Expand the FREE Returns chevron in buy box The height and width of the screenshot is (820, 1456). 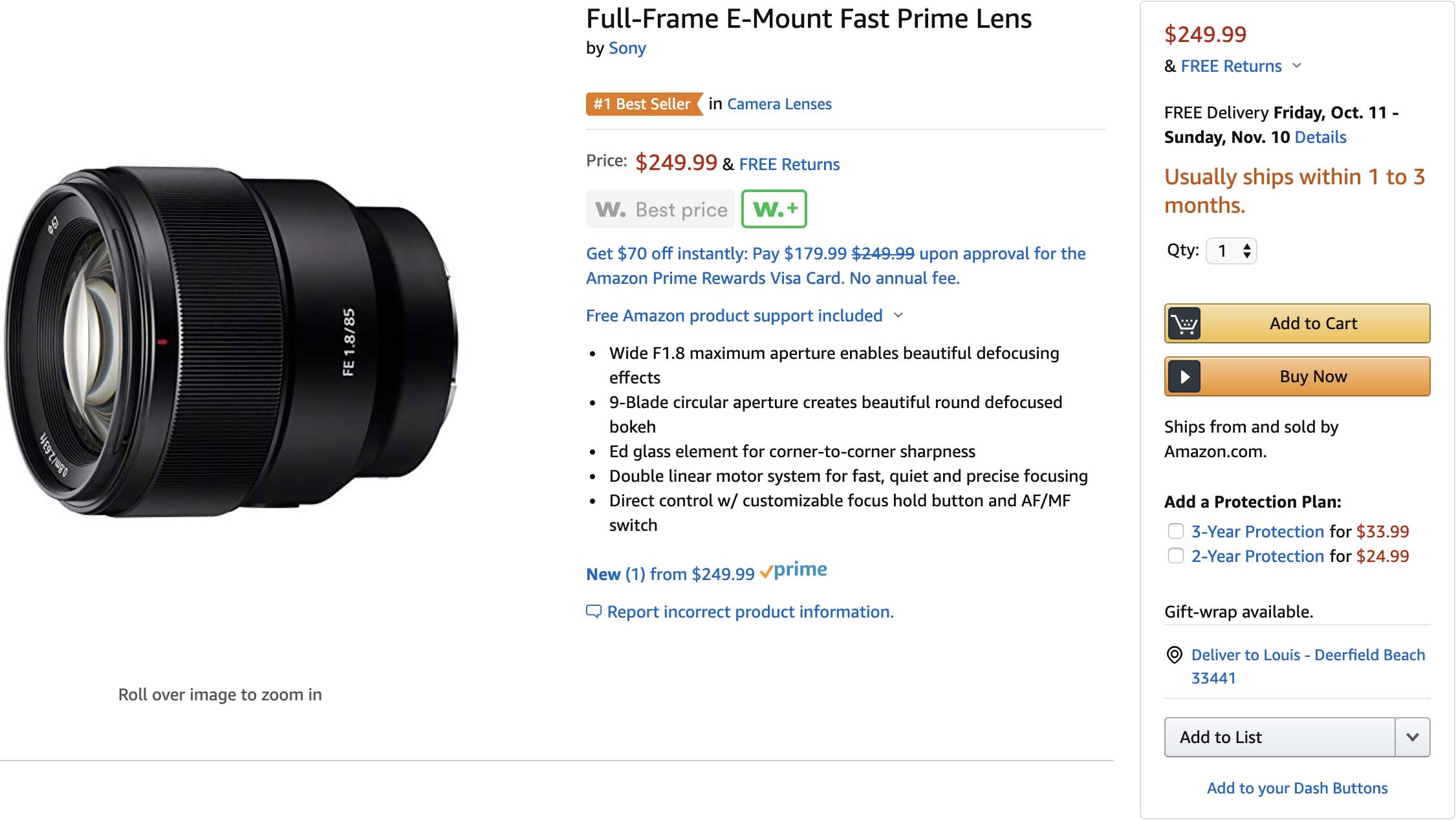point(1297,66)
